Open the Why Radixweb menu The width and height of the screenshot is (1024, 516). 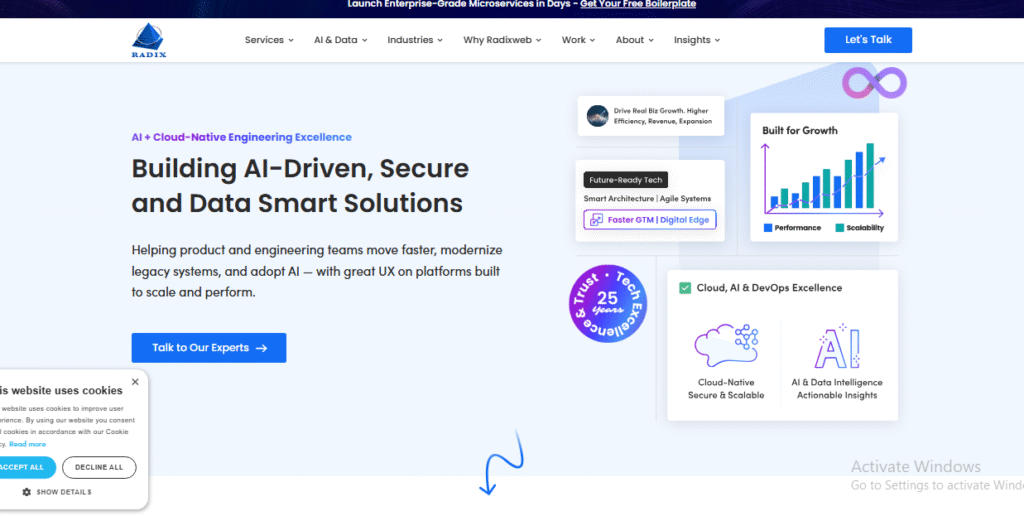pos(502,40)
